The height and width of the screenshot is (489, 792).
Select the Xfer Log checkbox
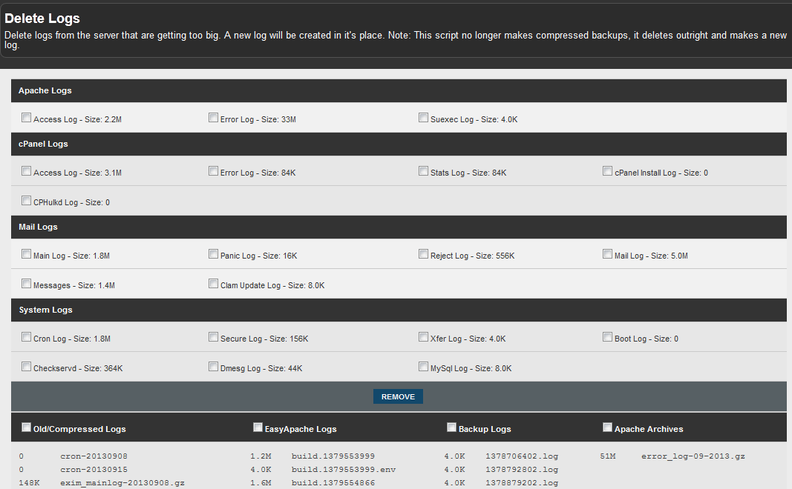point(424,337)
